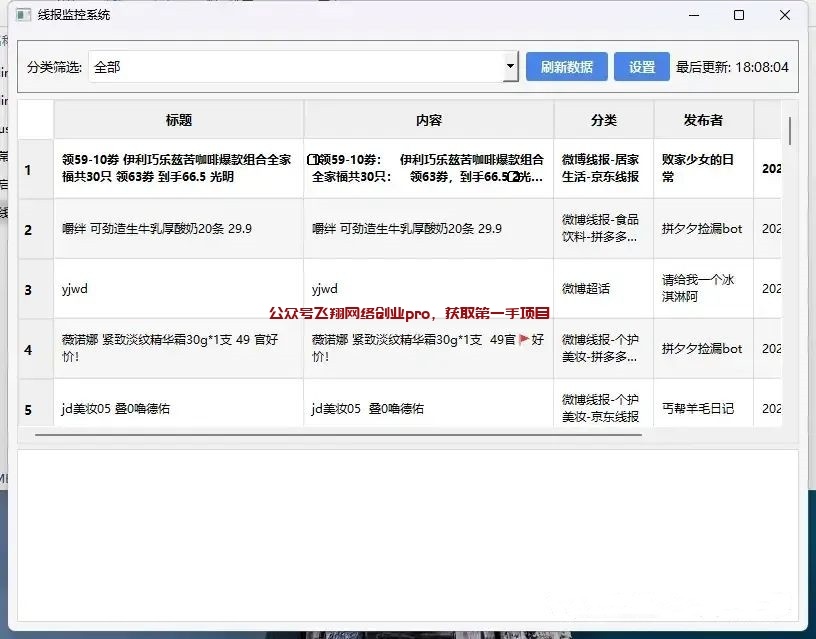The image size is (816, 639).
Task: Click 拼夕夕捡漏bot publisher in row 2
Action: [703, 229]
